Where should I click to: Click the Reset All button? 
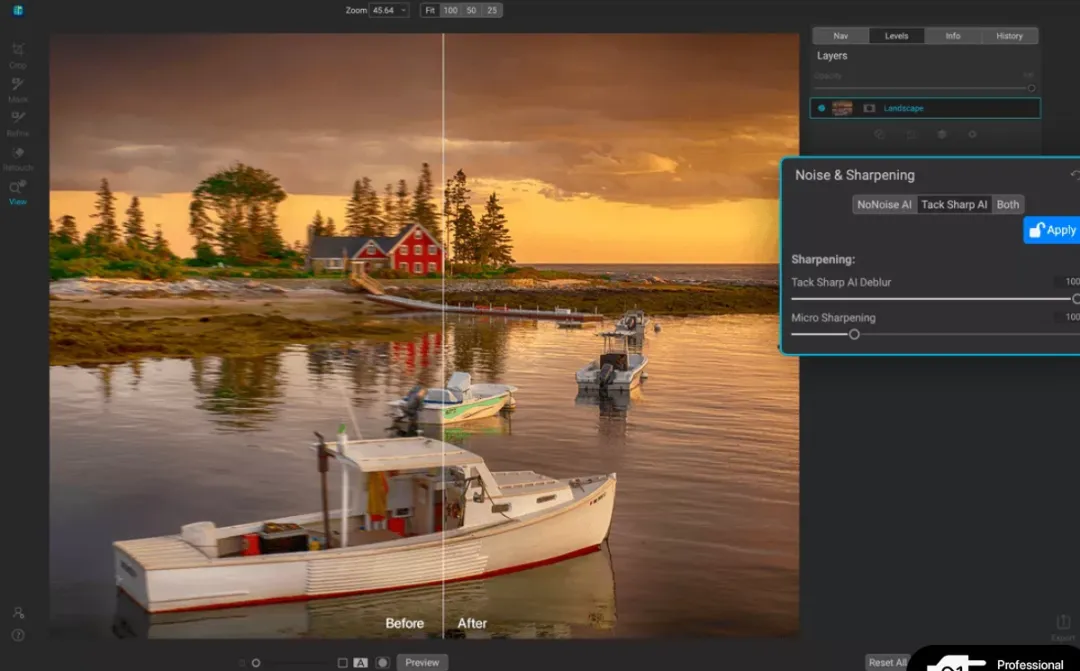click(888, 663)
